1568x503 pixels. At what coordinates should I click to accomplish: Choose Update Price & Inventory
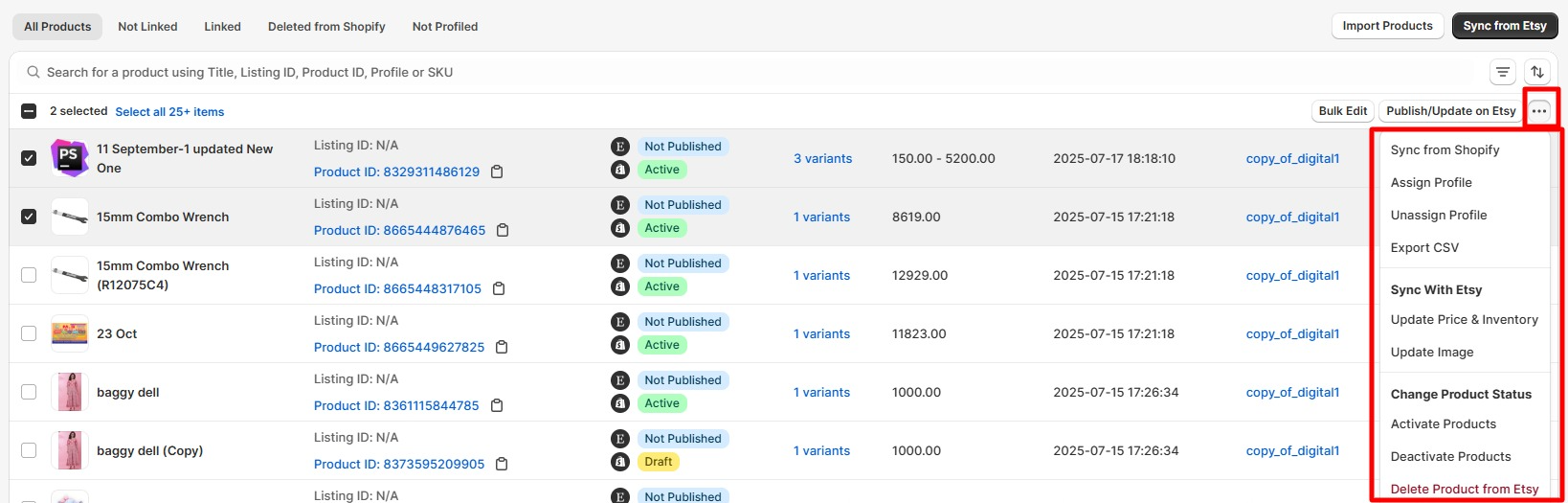[x=1464, y=319]
